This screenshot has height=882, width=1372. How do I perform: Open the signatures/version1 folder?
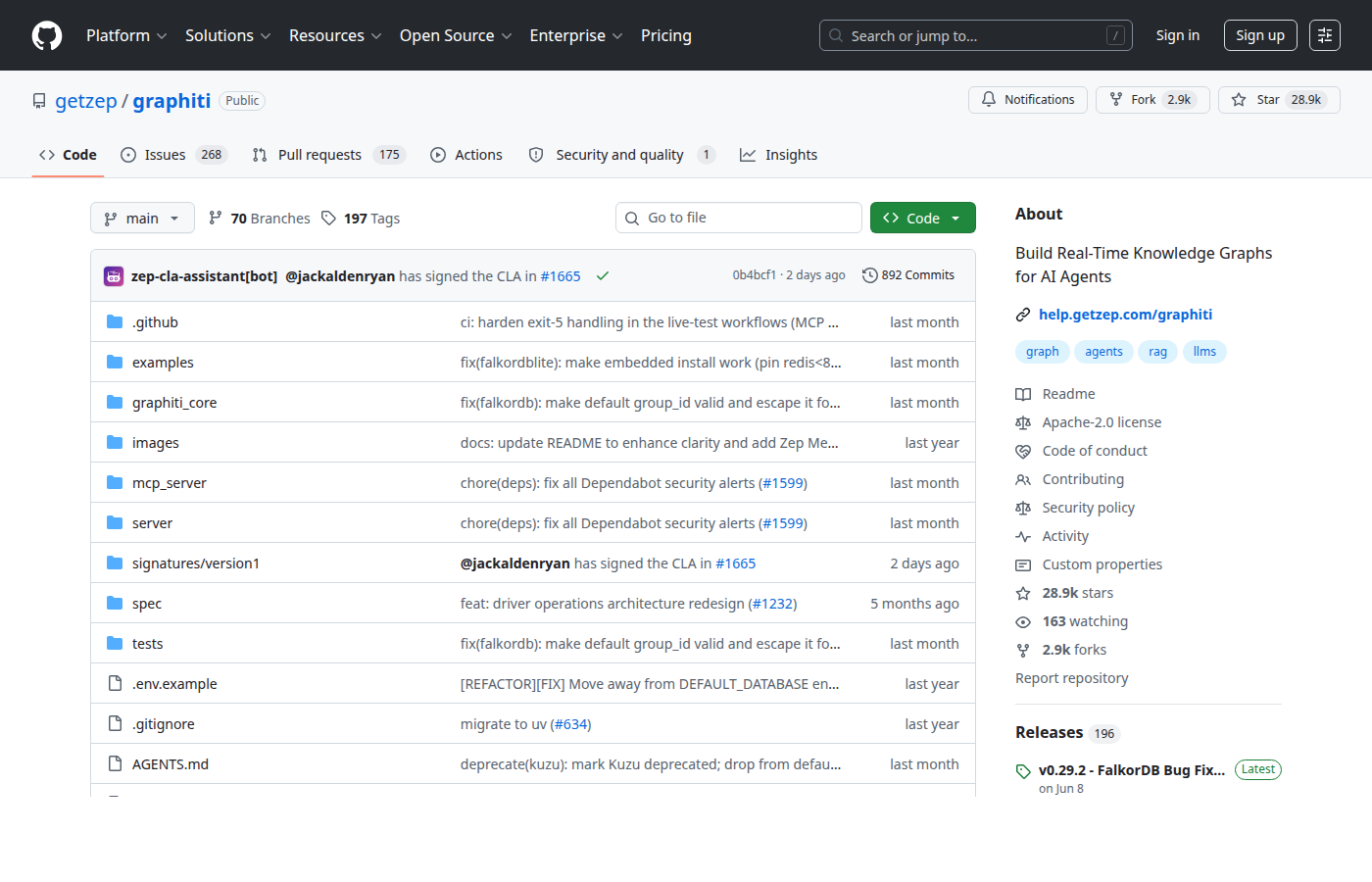[196, 563]
